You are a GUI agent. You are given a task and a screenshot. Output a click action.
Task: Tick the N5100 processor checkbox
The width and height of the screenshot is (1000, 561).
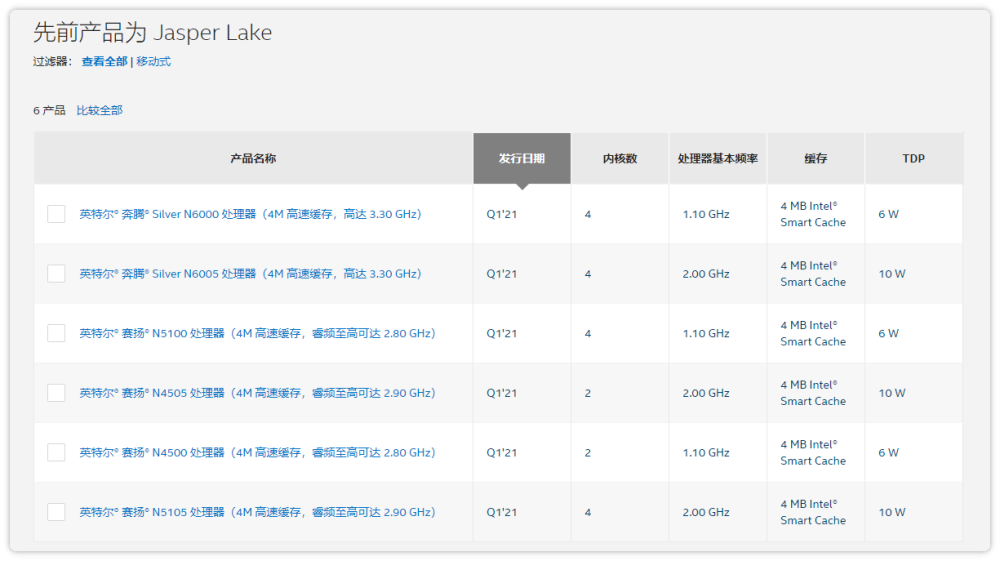56,333
